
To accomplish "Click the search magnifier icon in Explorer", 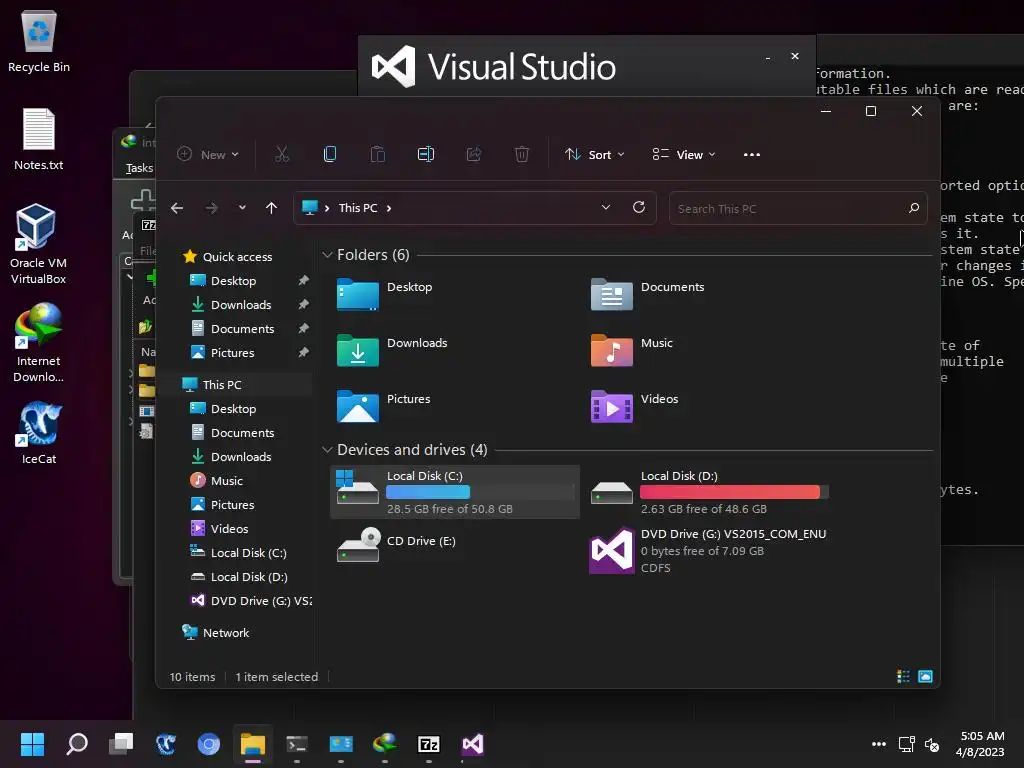I will click(x=914, y=208).
